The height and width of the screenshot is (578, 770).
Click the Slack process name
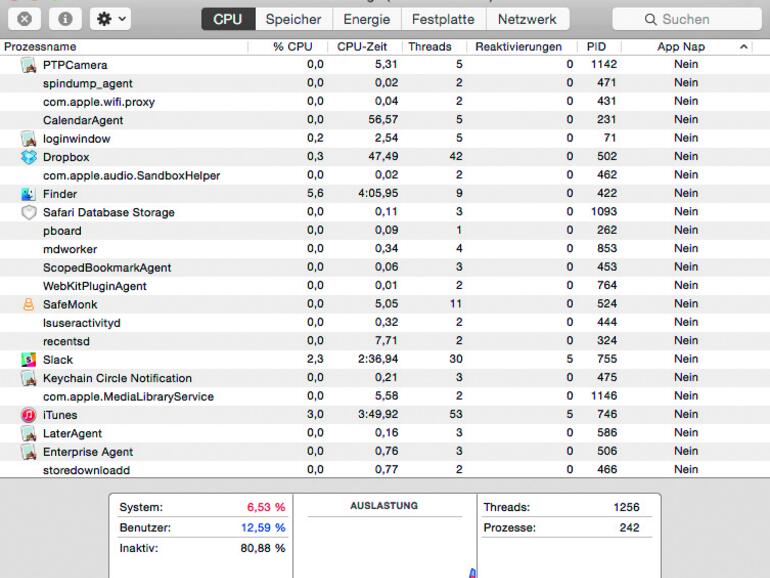(x=58, y=359)
